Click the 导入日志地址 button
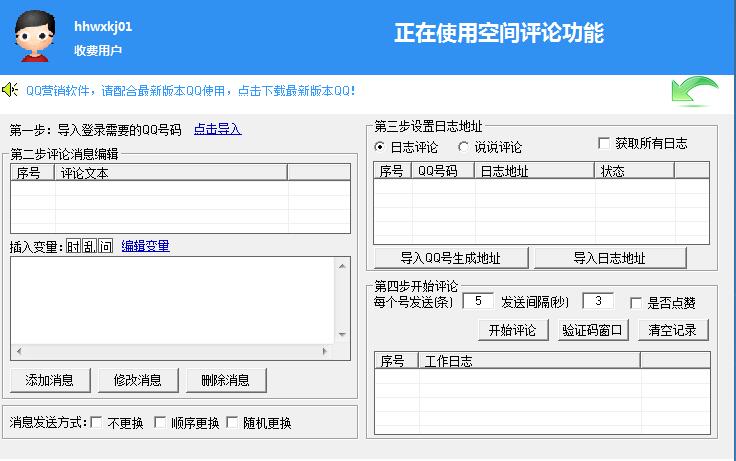736x461 pixels. pyautogui.click(x=610, y=258)
